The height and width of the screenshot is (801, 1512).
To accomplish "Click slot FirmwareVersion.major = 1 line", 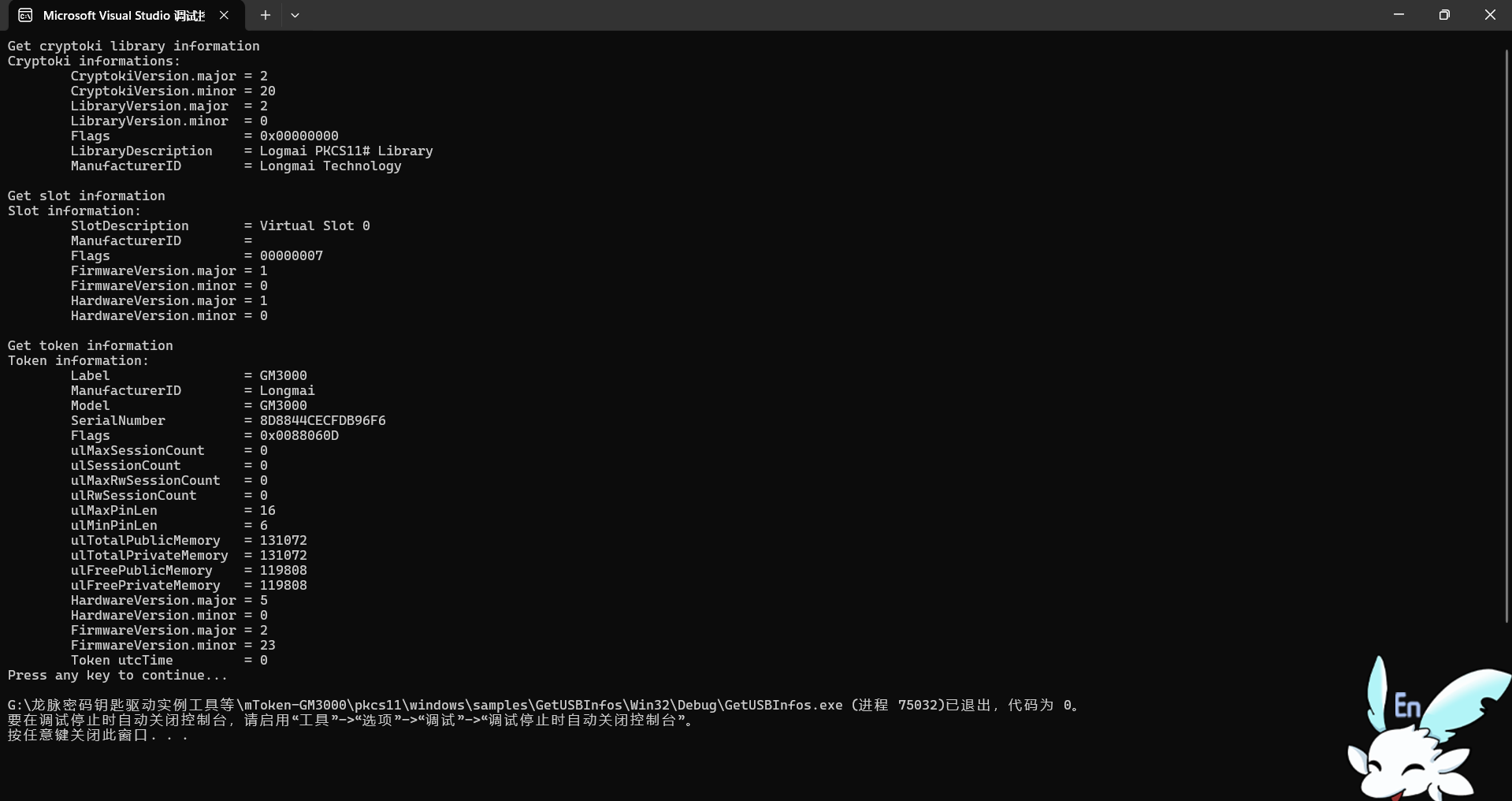I will point(169,270).
